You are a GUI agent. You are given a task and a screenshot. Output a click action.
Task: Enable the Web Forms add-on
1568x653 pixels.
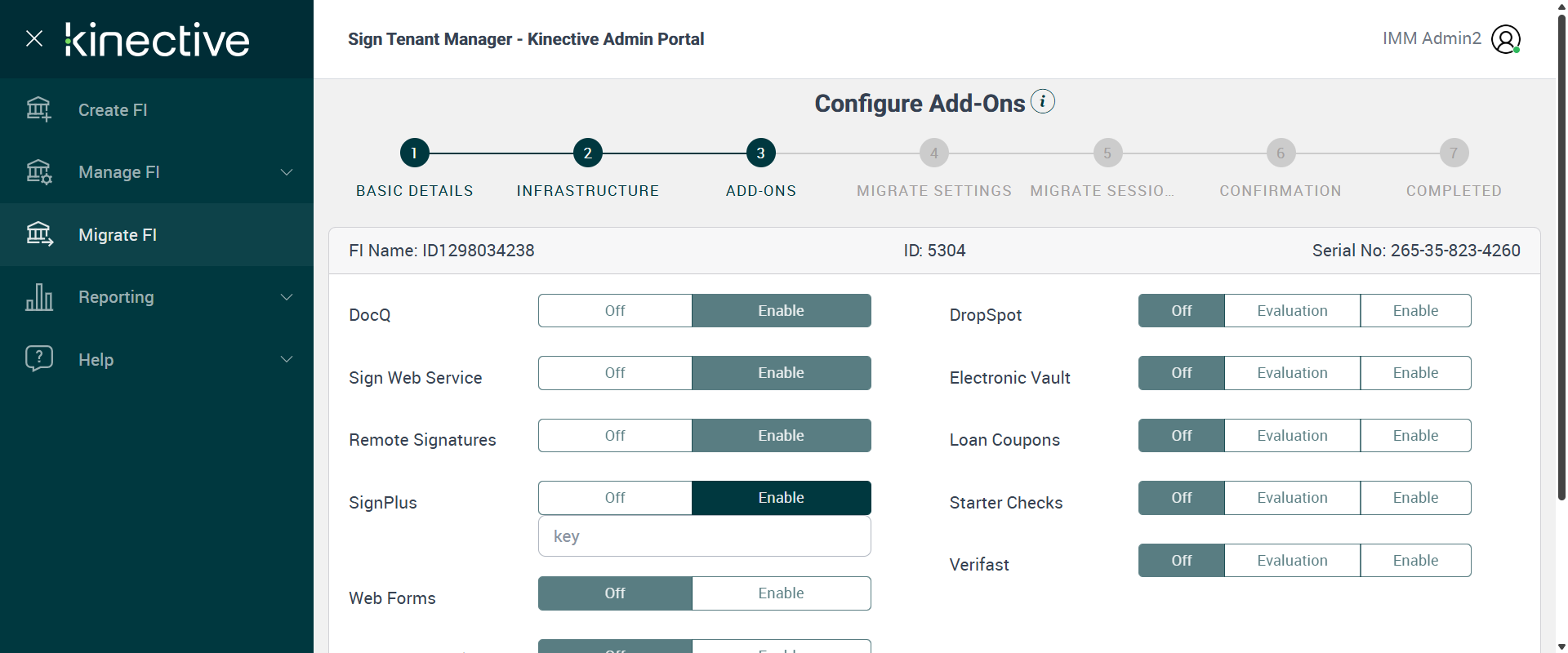[x=781, y=593]
